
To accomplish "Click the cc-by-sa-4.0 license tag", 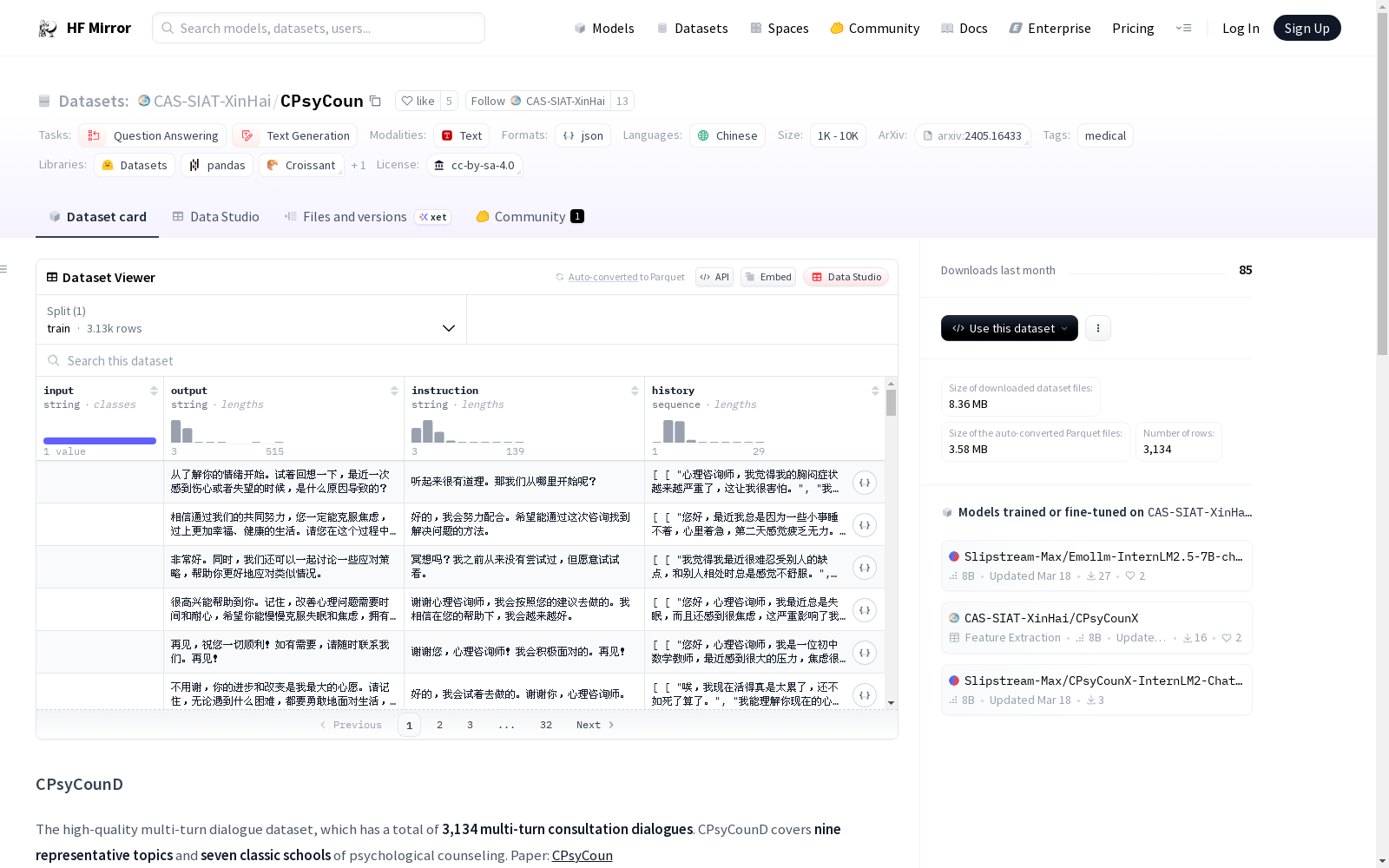I will click(475, 165).
